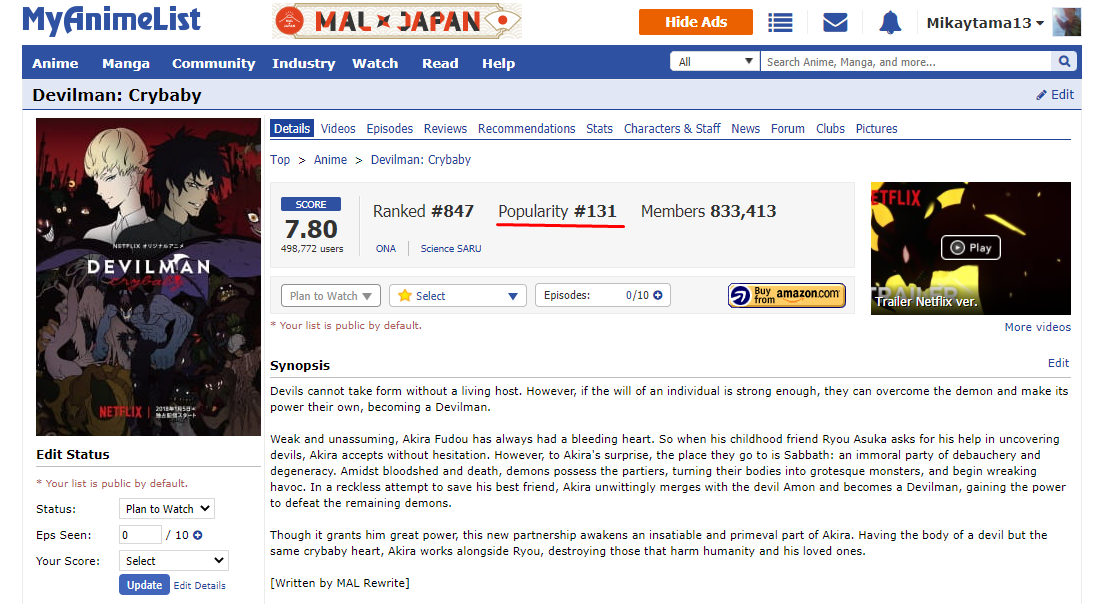Image resolution: width=1104 pixels, height=604 pixels.
Task: Click the MyAnimeList logo
Action: (111, 20)
